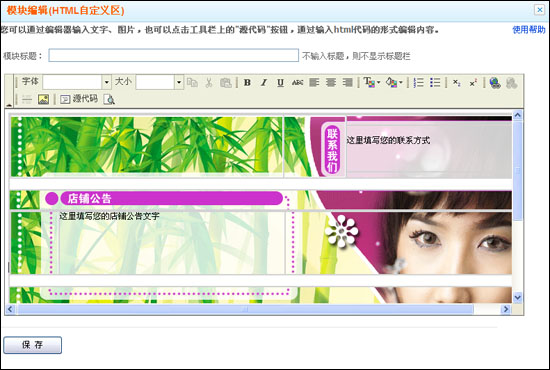The image size is (550, 370).
Task: Open the 字体 font dropdown
Action: (x=107, y=82)
